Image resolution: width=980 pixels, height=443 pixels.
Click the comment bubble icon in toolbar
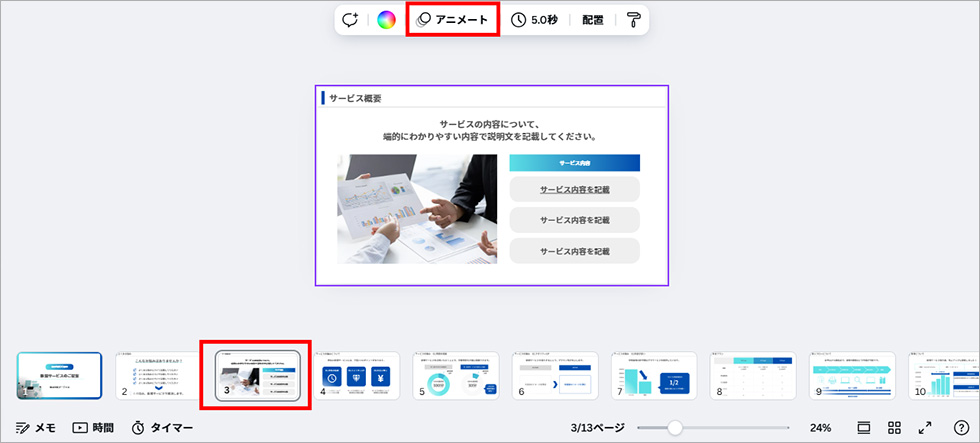click(351, 20)
